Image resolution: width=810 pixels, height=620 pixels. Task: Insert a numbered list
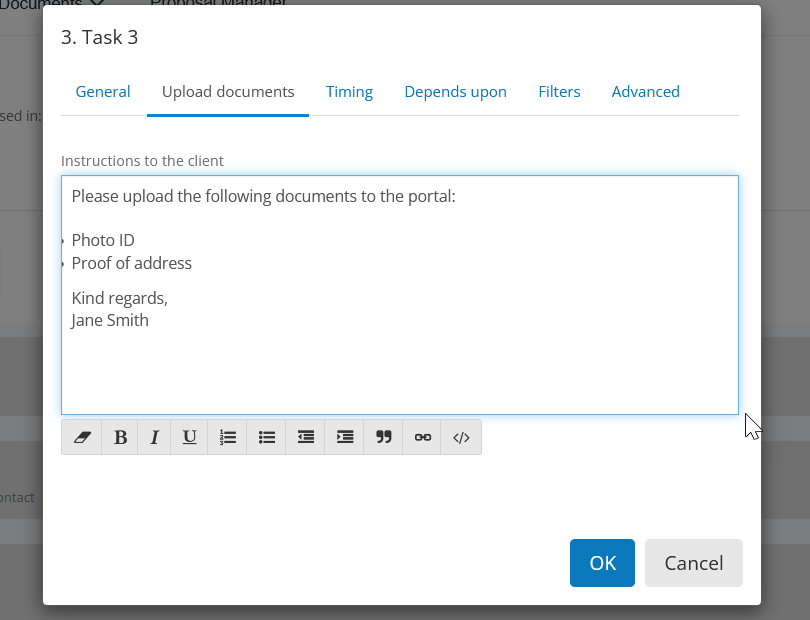coord(227,437)
